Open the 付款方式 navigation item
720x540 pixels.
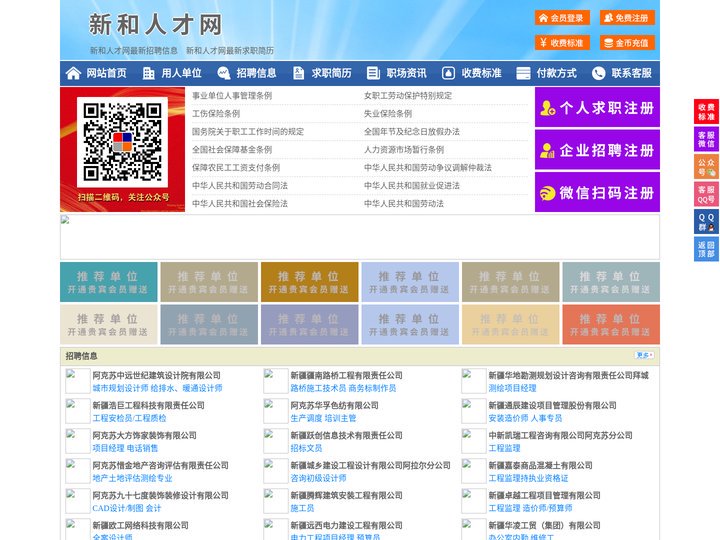[557, 73]
